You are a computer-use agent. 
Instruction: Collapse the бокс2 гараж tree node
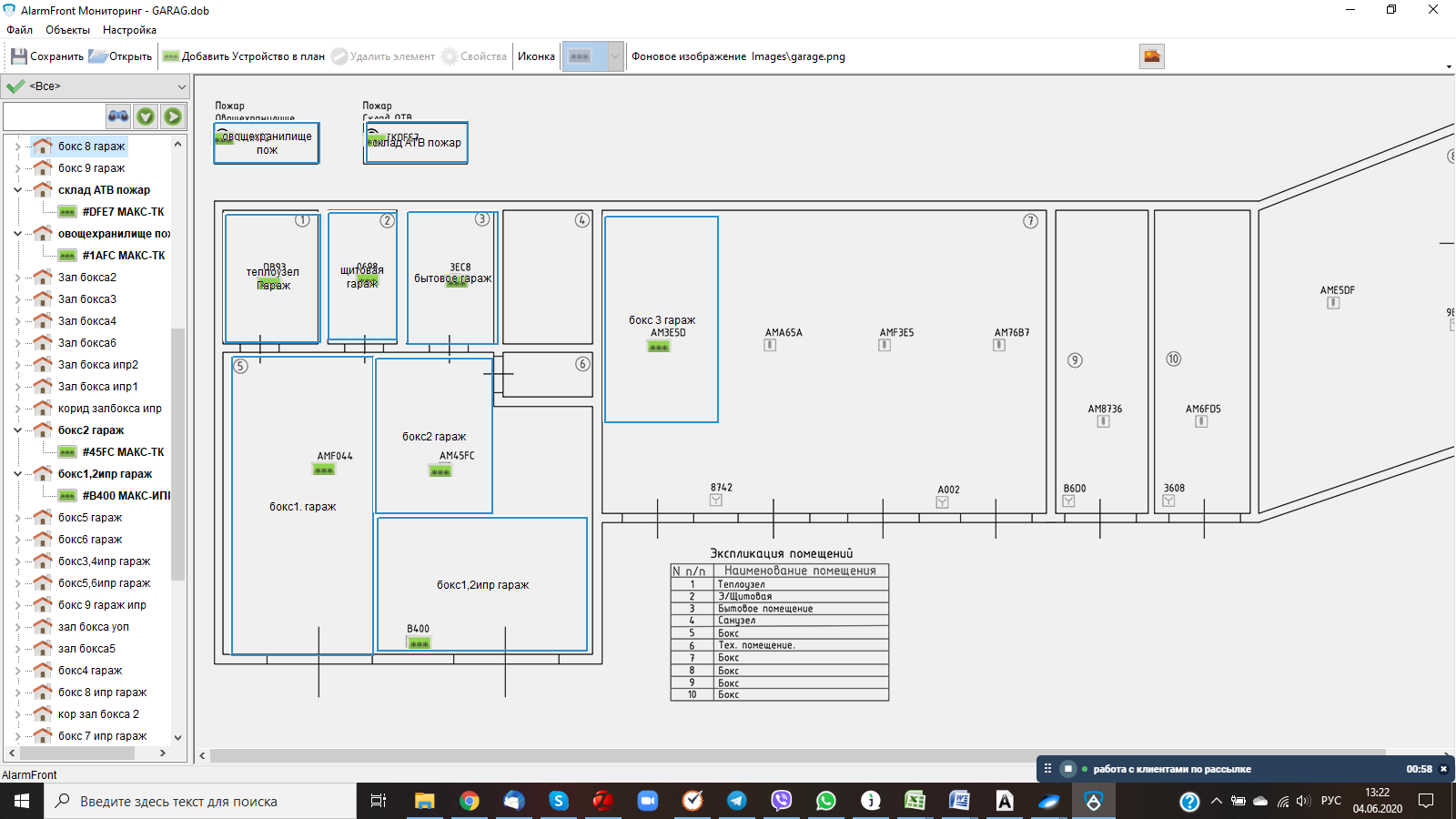(x=17, y=430)
